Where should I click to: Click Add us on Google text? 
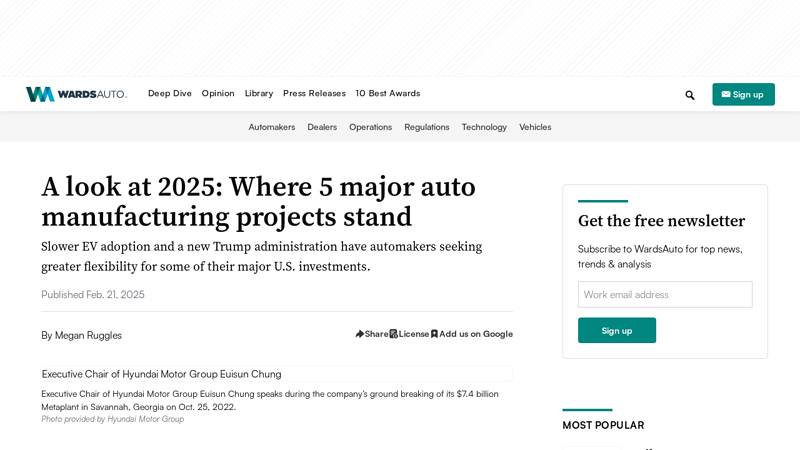(476, 334)
